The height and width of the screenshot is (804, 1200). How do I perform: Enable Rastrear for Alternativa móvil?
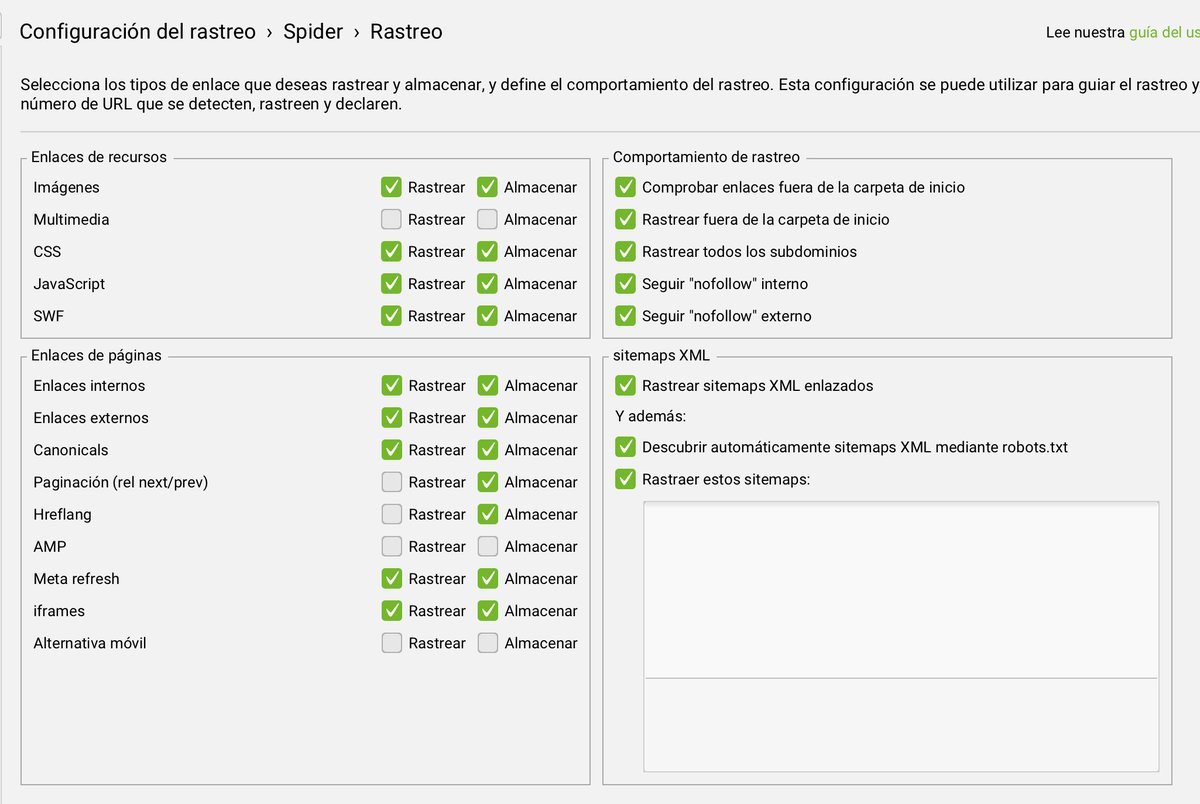tap(391, 642)
